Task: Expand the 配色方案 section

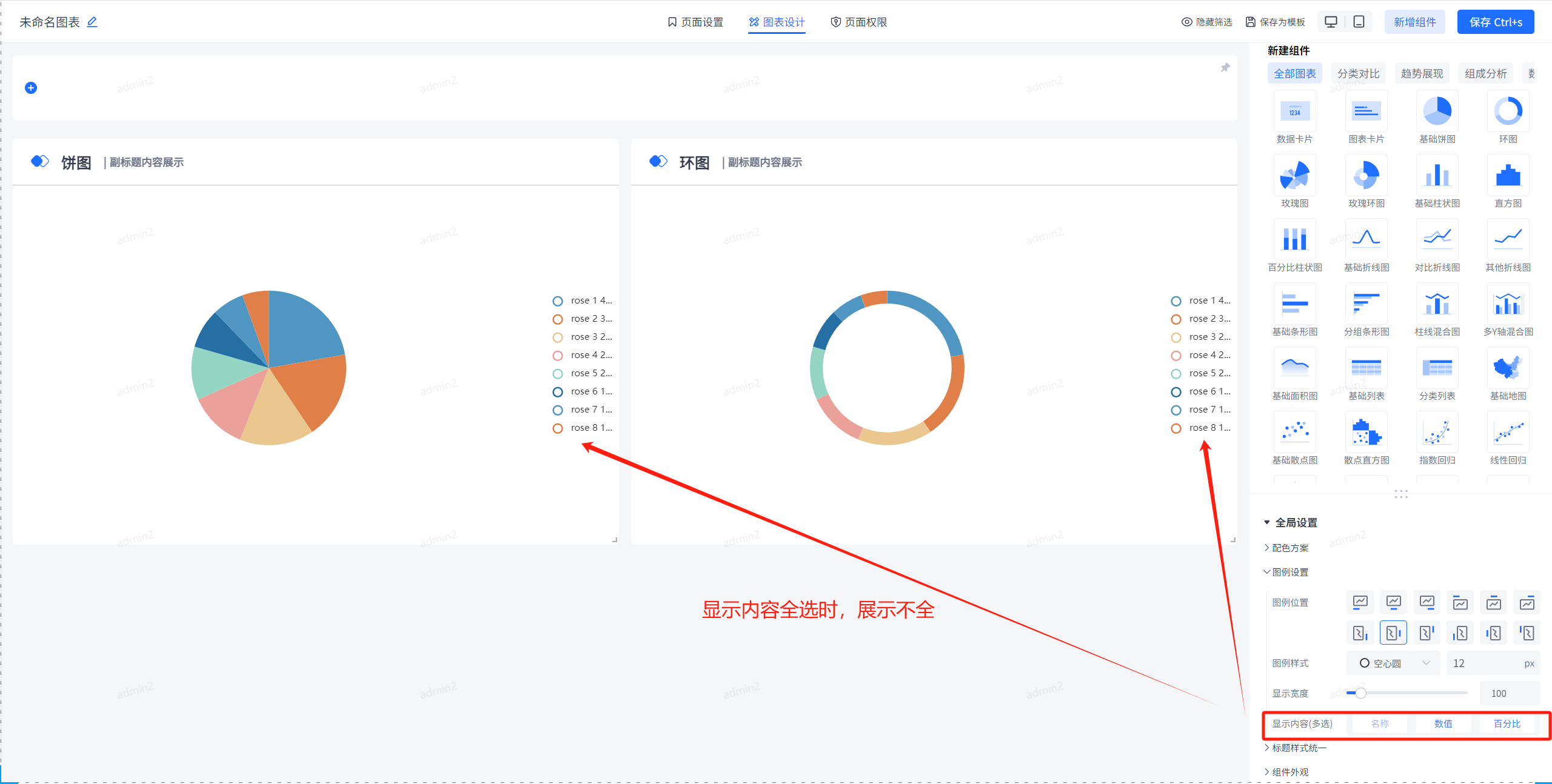Action: [1289, 548]
